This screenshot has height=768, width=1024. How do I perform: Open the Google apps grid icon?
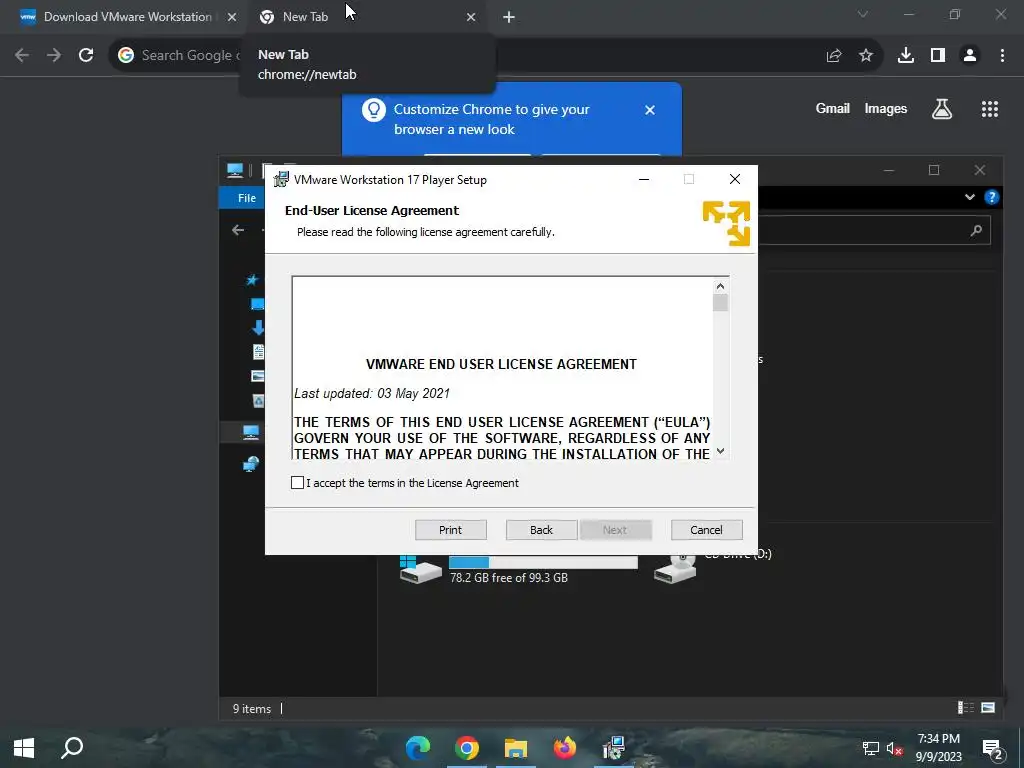(x=990, y=109)
